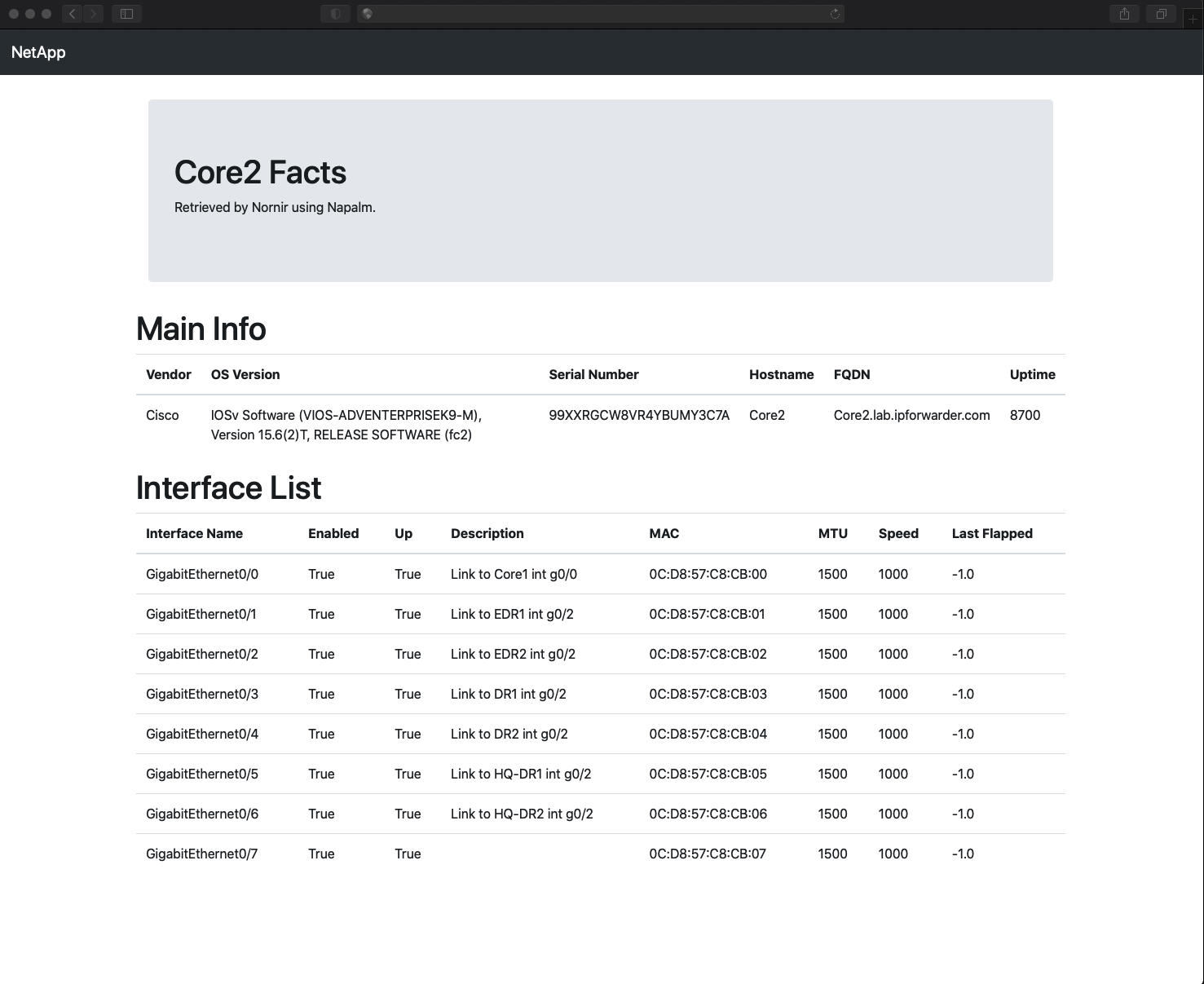1204x984 pixels.
Task: Click the IOSv Software version text cell
Action: click(x=346, y=425)
